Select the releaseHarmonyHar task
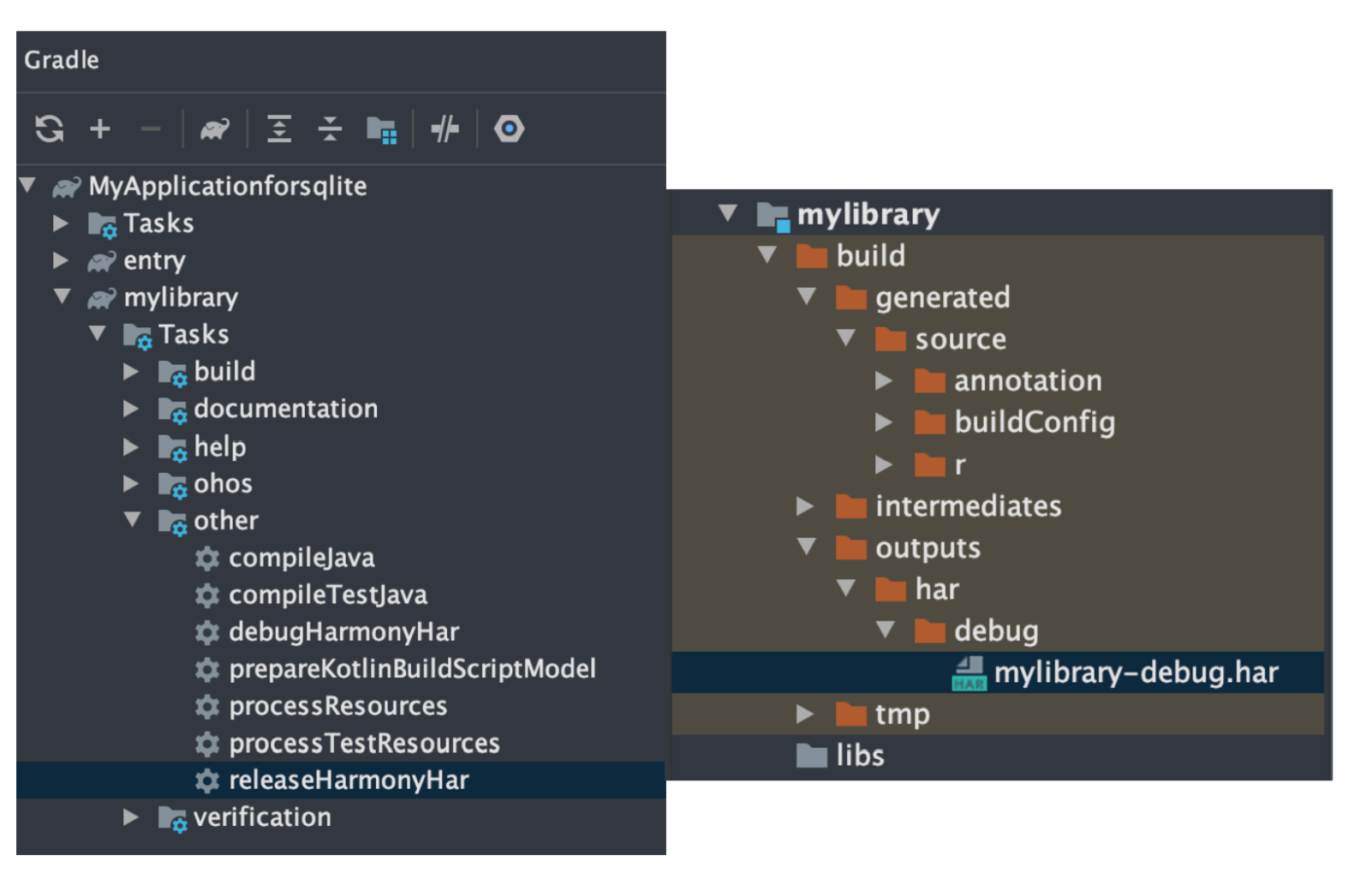 [x=341, y=780]
